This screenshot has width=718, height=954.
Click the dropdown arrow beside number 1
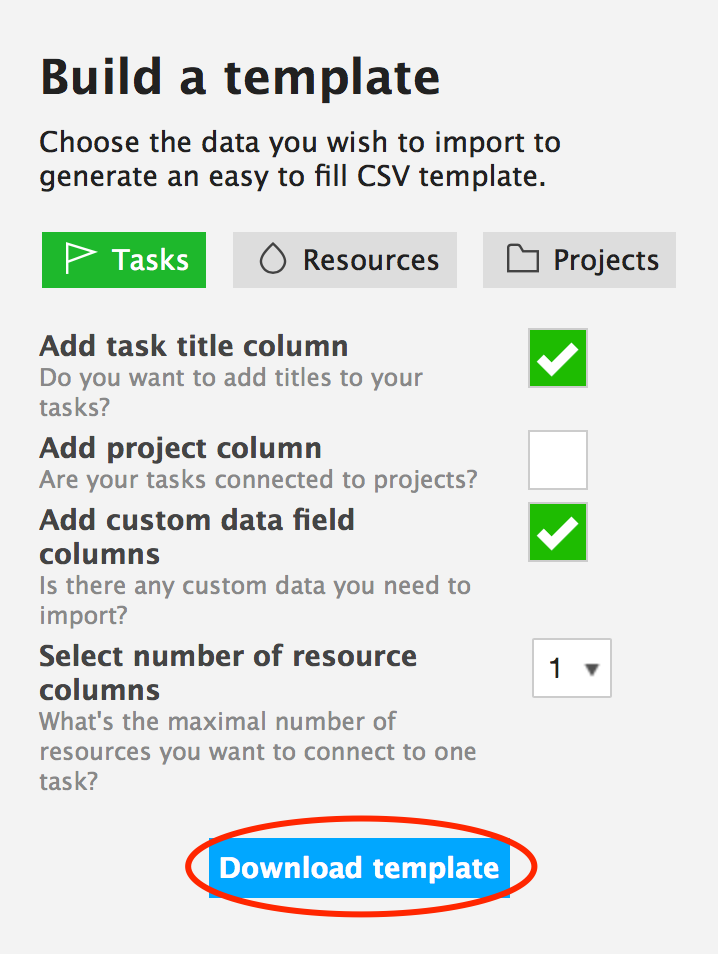tap(591, 669)
